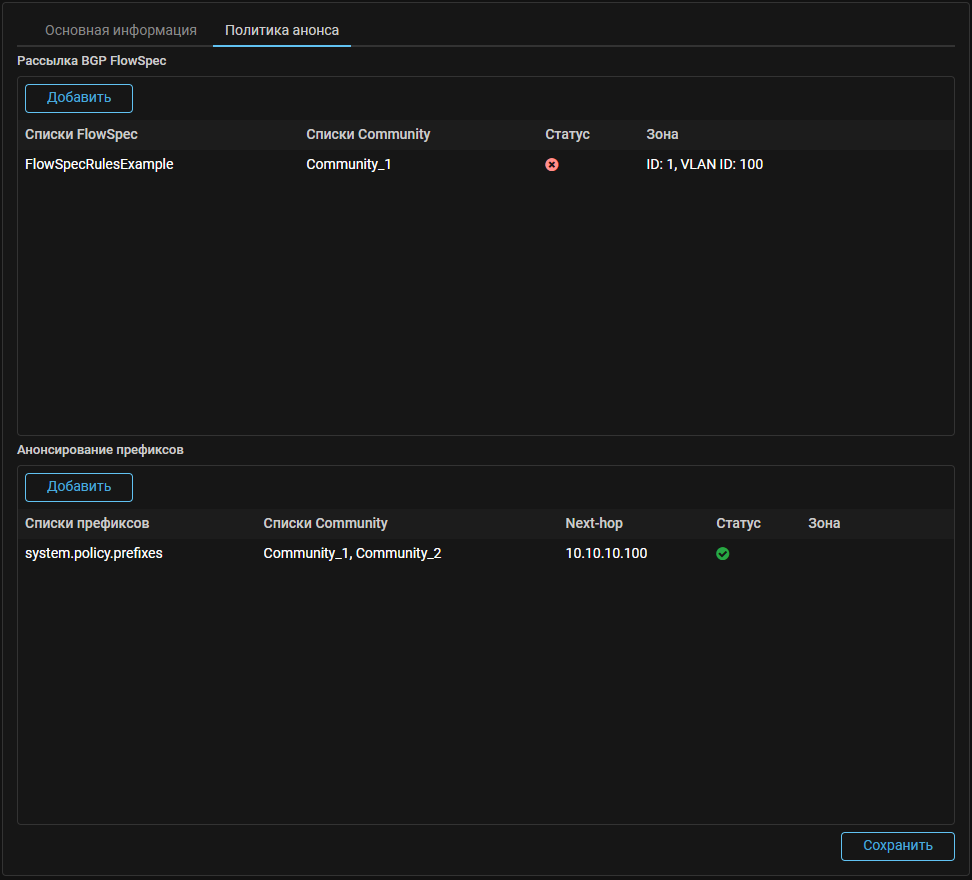Click the Community_1, Community_2 cell
This screenshot has width=972, height=880.
click(x=352, y=553)
